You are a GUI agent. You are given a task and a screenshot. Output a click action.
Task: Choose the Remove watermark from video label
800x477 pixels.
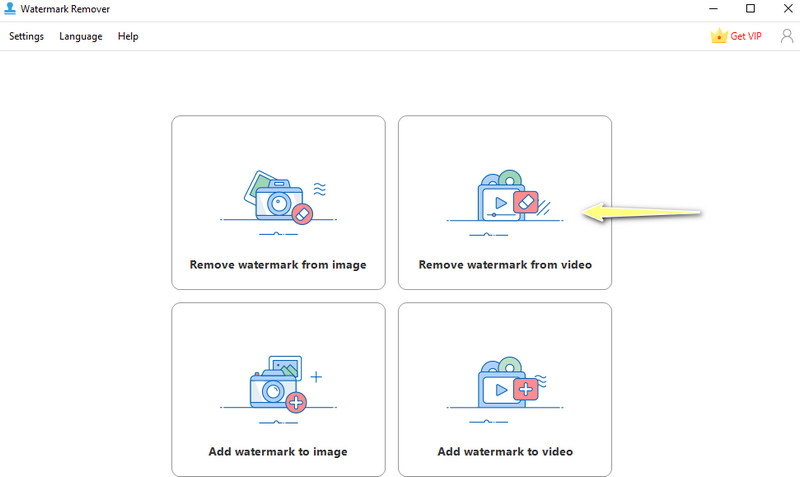pyautogui.click(x=505, y=265)
